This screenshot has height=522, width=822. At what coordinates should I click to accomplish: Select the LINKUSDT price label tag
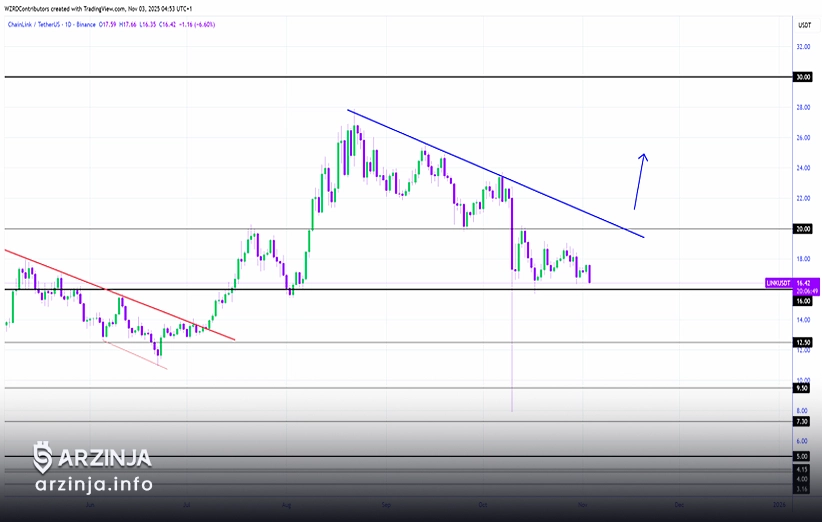point(777,283)
